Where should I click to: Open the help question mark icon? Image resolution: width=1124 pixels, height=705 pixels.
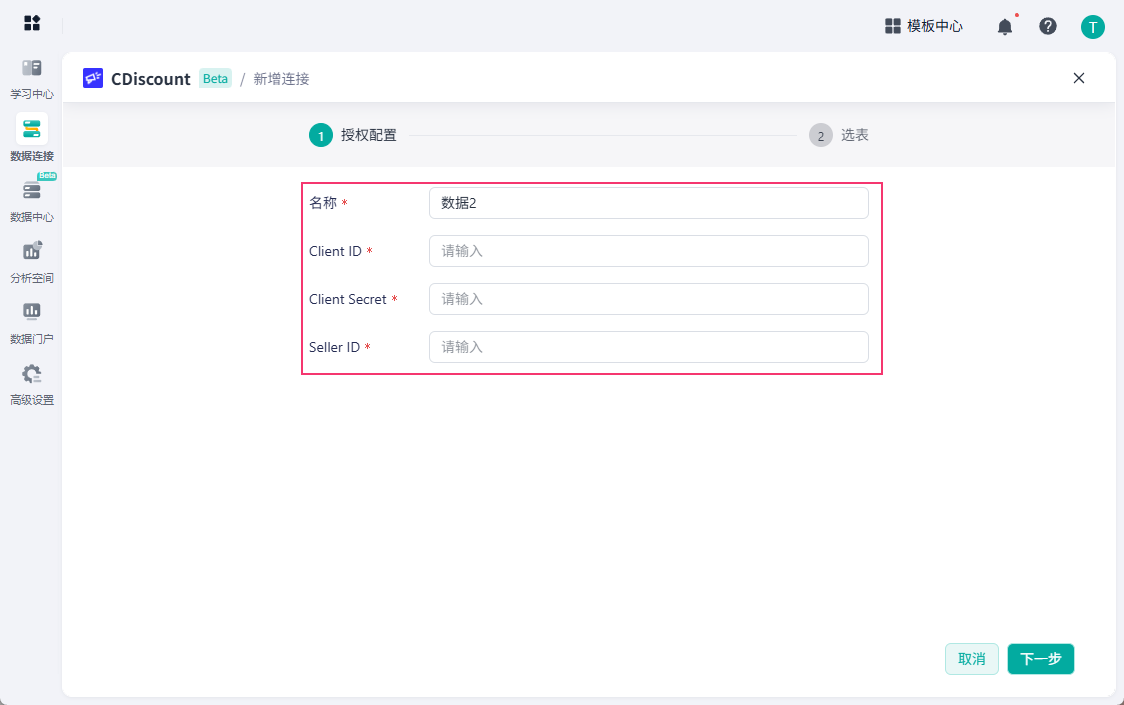[1048, 27]
